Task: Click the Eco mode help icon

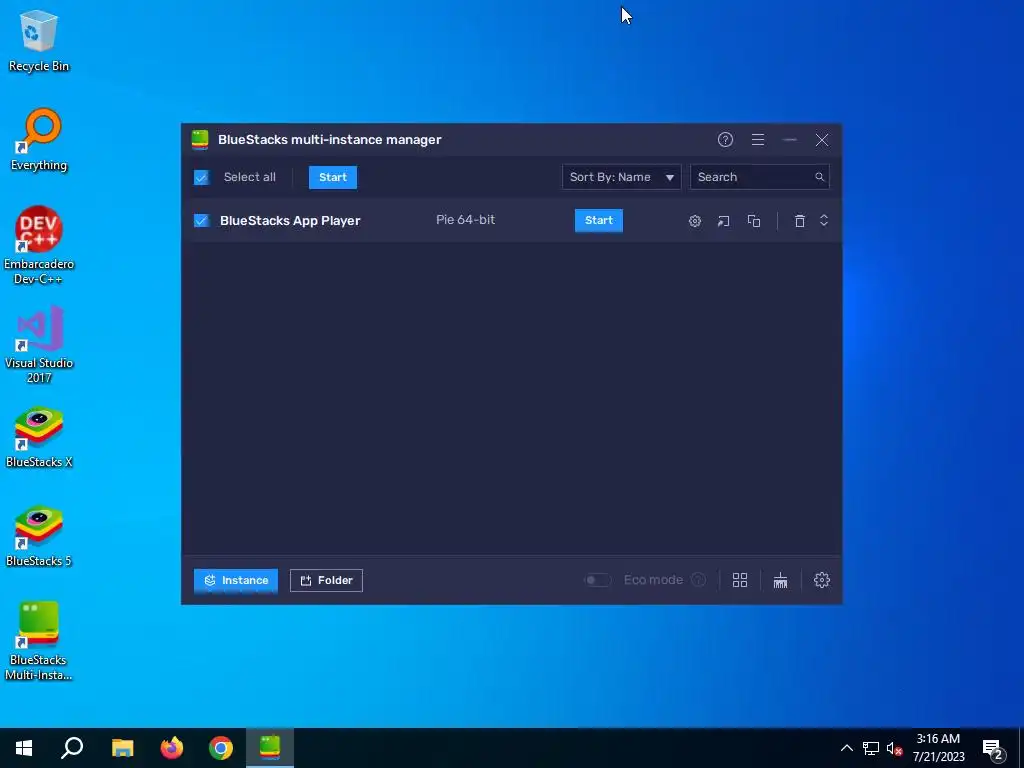Action: (698, 580)
